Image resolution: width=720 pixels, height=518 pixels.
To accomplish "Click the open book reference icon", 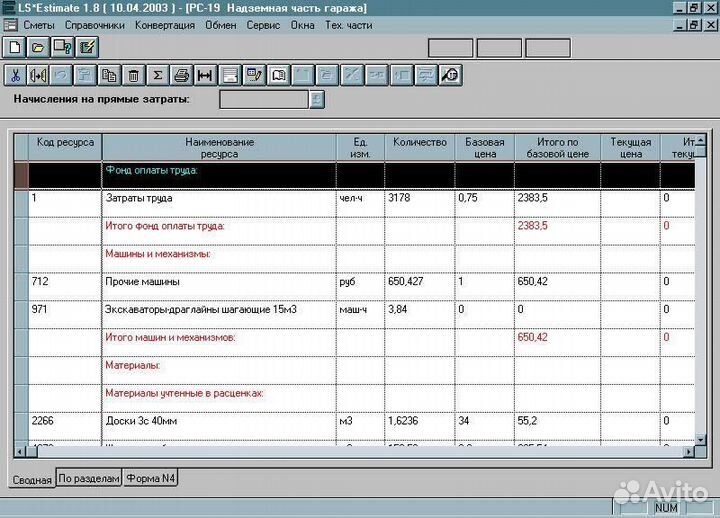I will (279, 74).
